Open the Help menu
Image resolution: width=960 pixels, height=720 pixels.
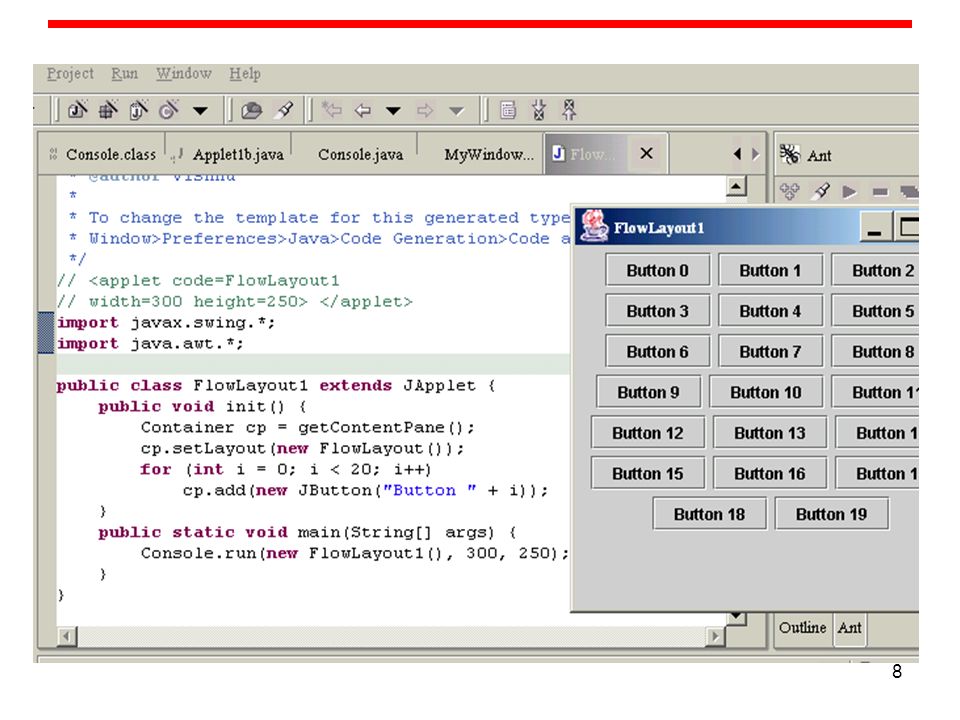[245, 74]
